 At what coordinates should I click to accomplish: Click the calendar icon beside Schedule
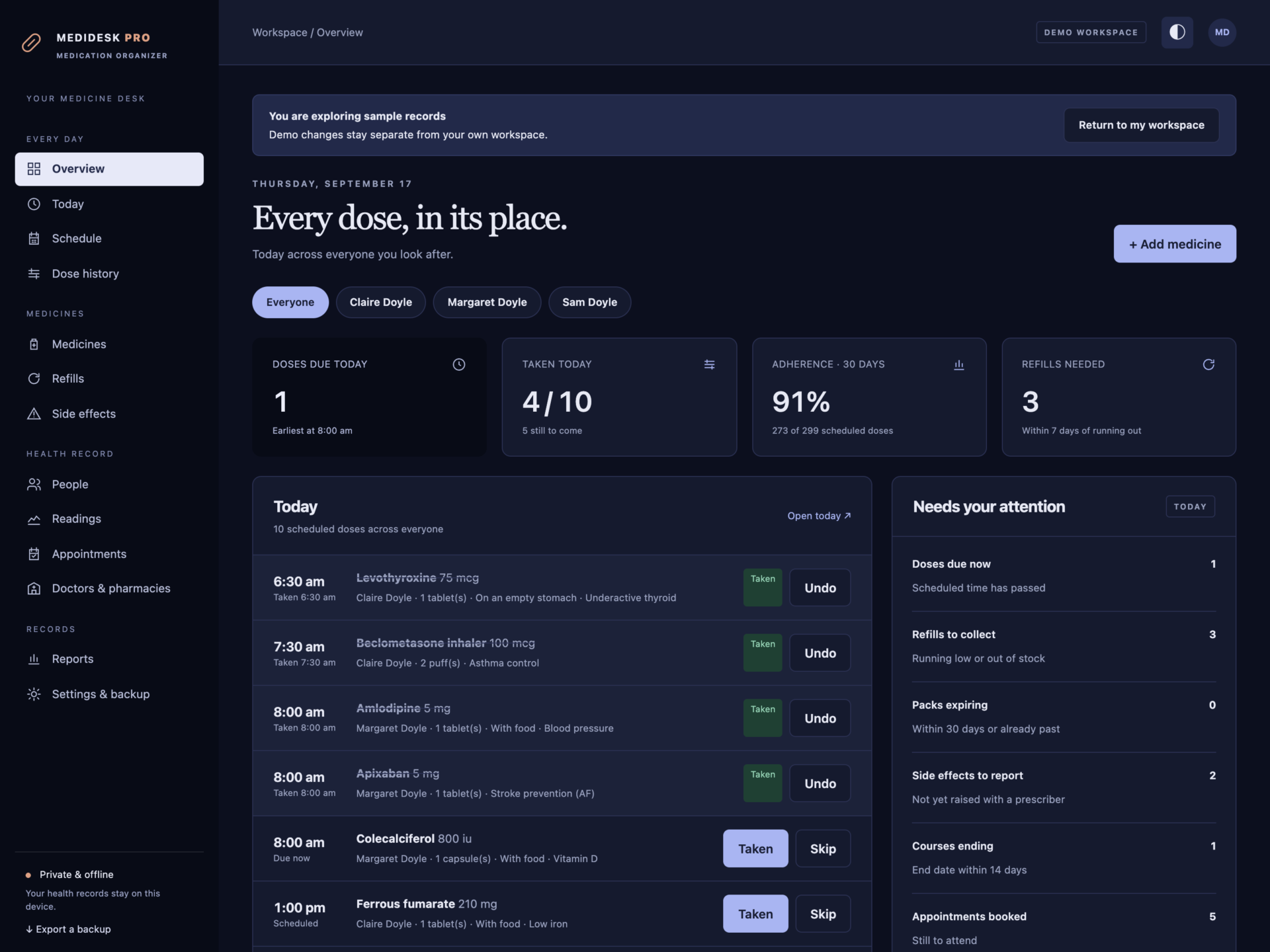pyautogui.click(x=34, y=239)
